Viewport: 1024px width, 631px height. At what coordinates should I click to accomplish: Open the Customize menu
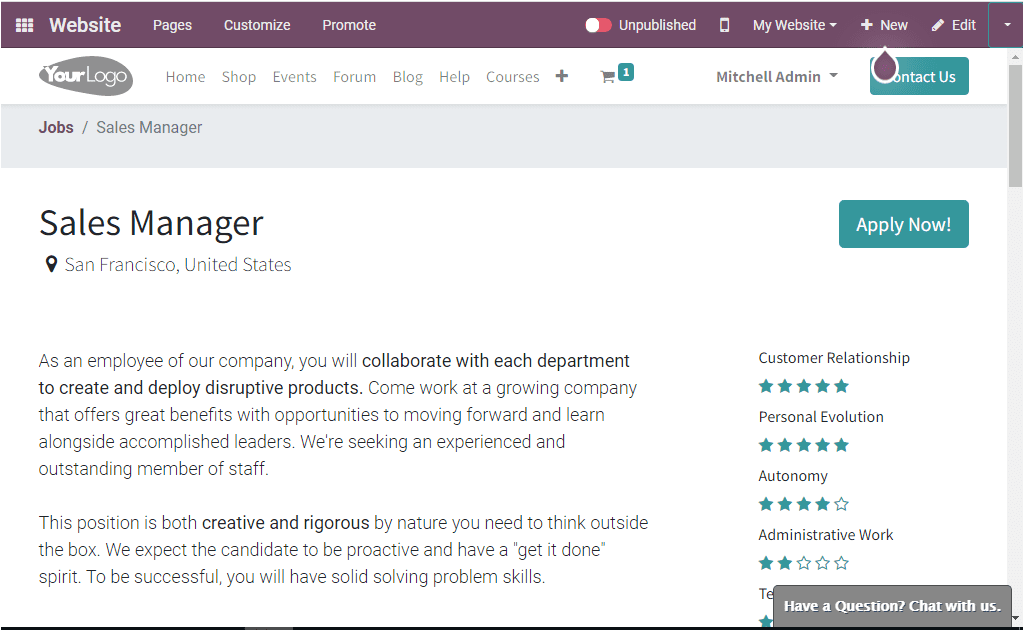pyautogui.click(x=257, y=25)
